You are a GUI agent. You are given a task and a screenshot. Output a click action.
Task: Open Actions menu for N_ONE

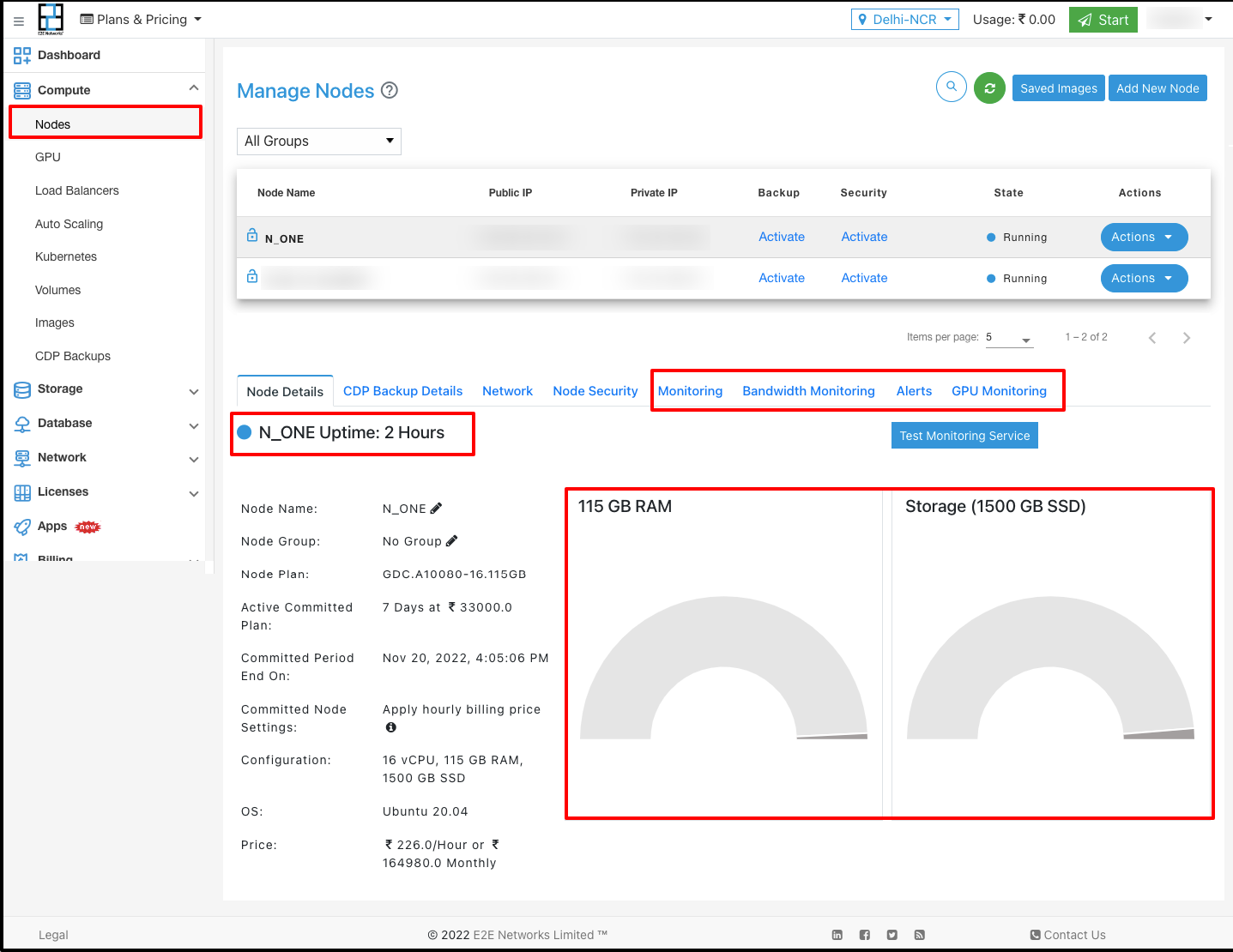point(1144,237)
